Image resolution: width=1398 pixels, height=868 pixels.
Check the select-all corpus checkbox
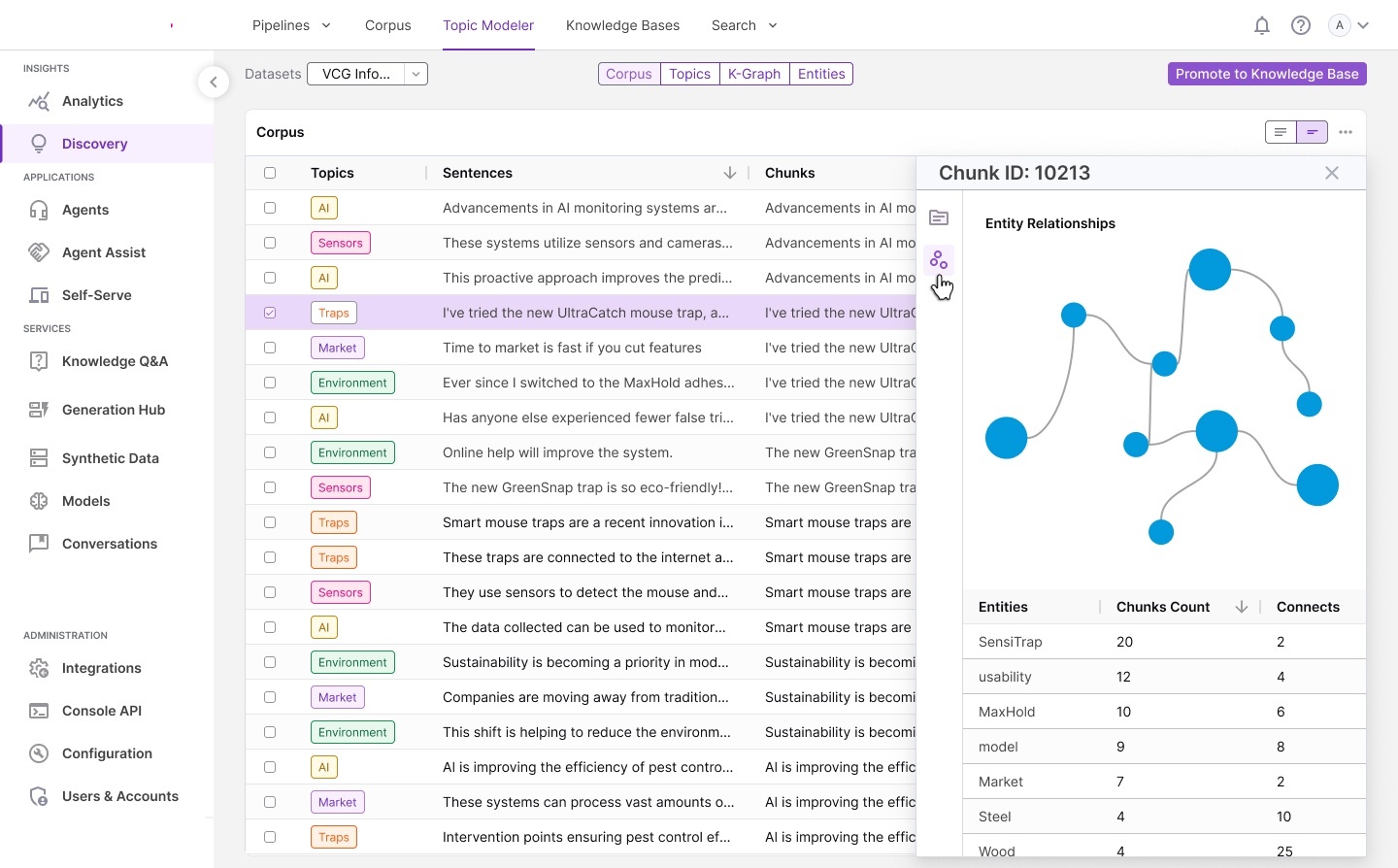pos(270,173)
